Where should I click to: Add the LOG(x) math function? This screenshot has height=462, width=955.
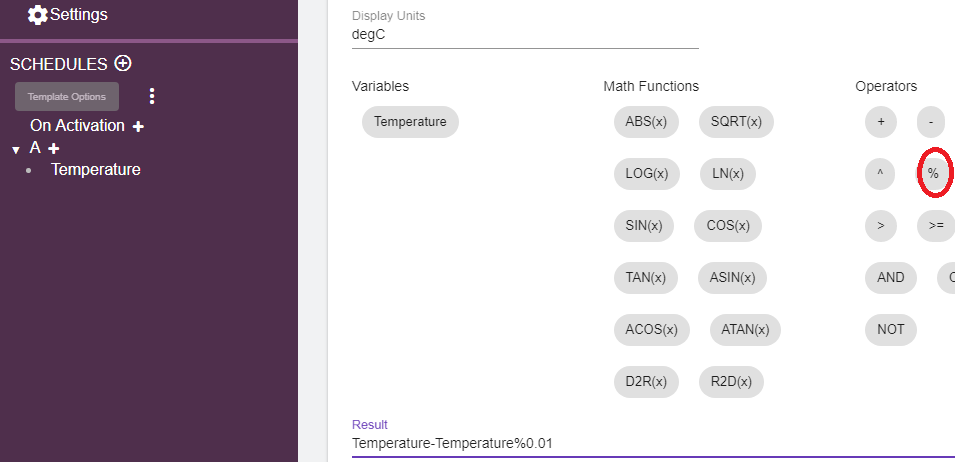(x=646, y=174)
